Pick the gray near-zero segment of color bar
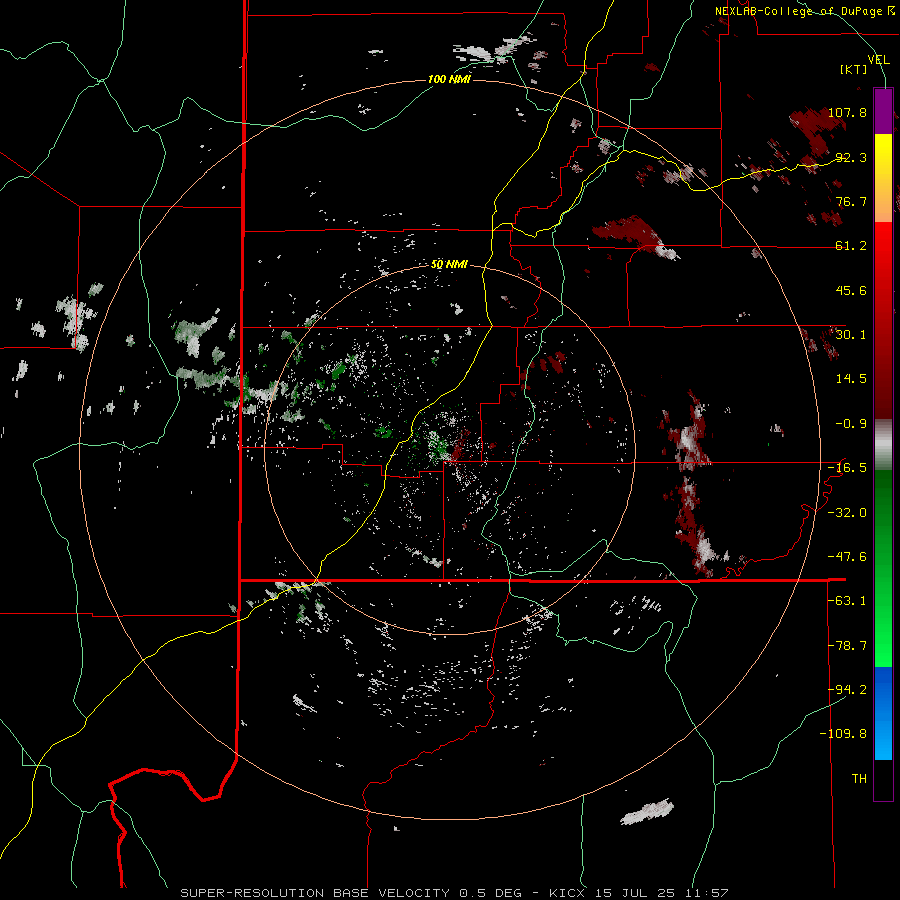The image size is (900, 900). click(883, 445)
